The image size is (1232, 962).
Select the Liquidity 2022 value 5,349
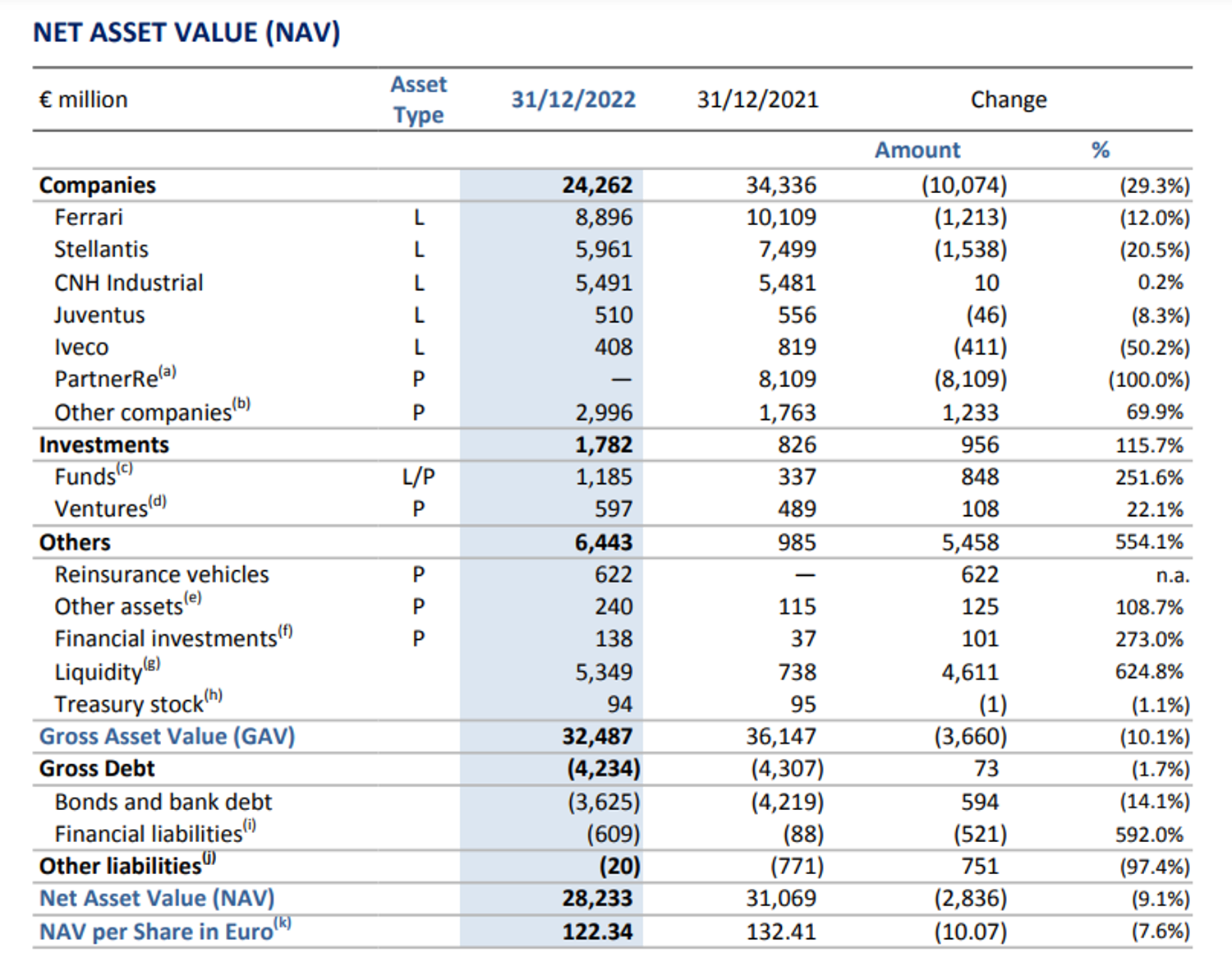604,672
